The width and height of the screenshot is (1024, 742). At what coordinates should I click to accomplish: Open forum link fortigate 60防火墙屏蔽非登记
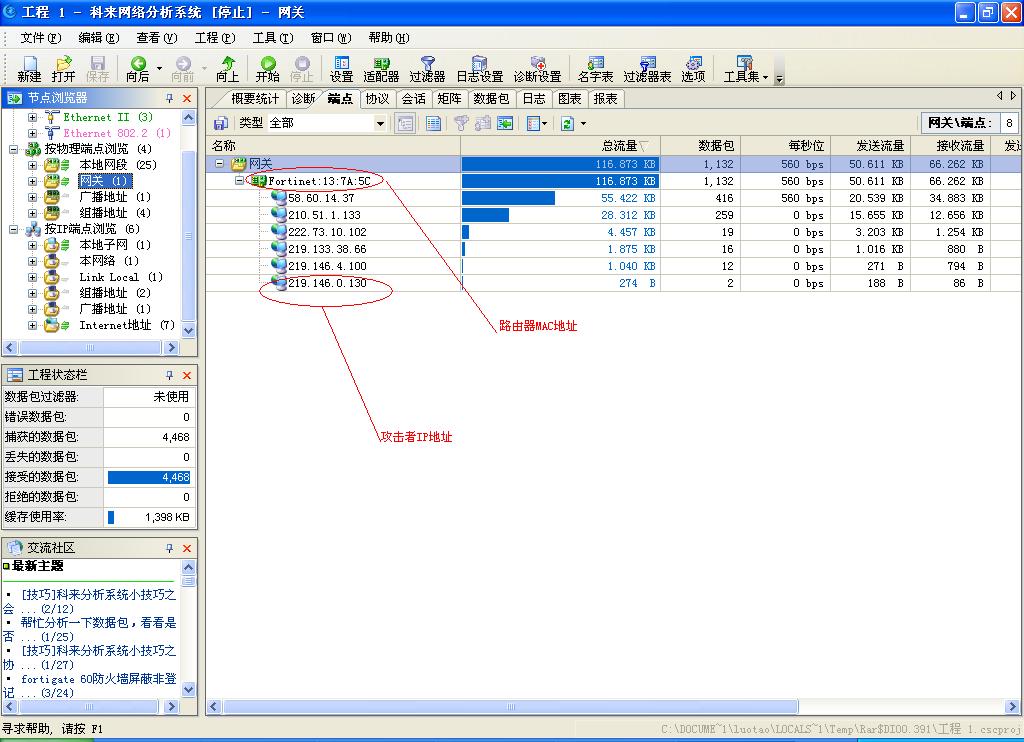97,679
